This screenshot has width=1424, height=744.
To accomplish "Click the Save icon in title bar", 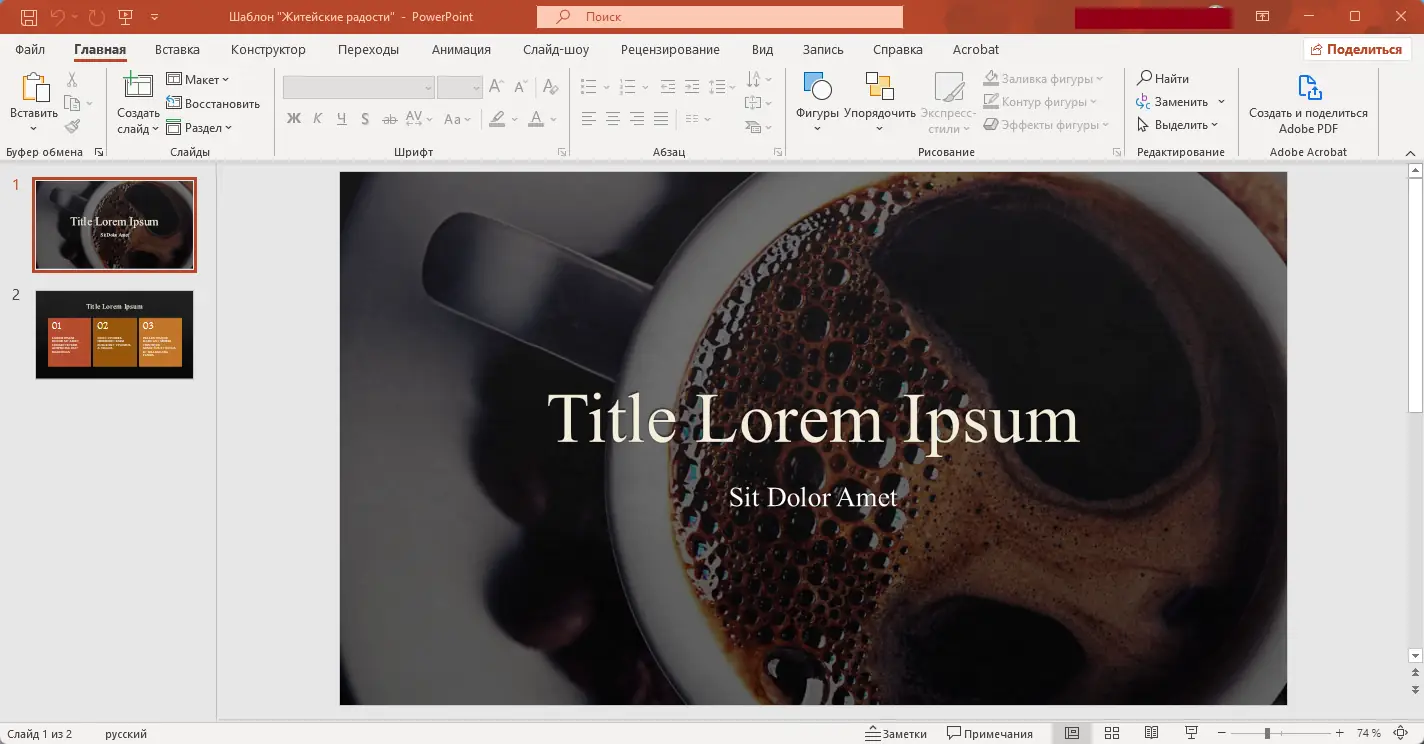I will pyautogui.click(x=29, y=17).
